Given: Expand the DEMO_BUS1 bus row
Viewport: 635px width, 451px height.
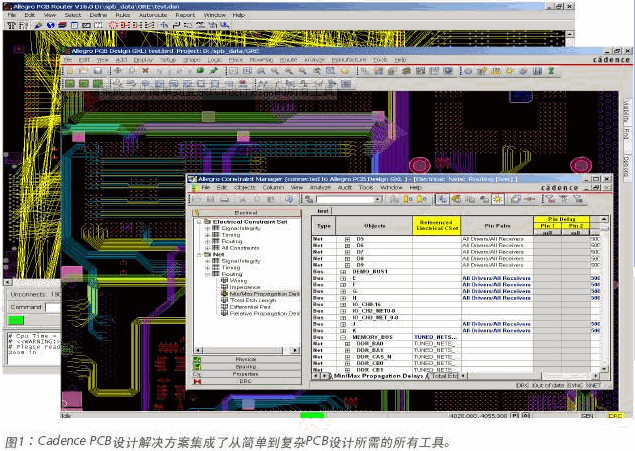Looking at the screenshot, I should (343, 272).
